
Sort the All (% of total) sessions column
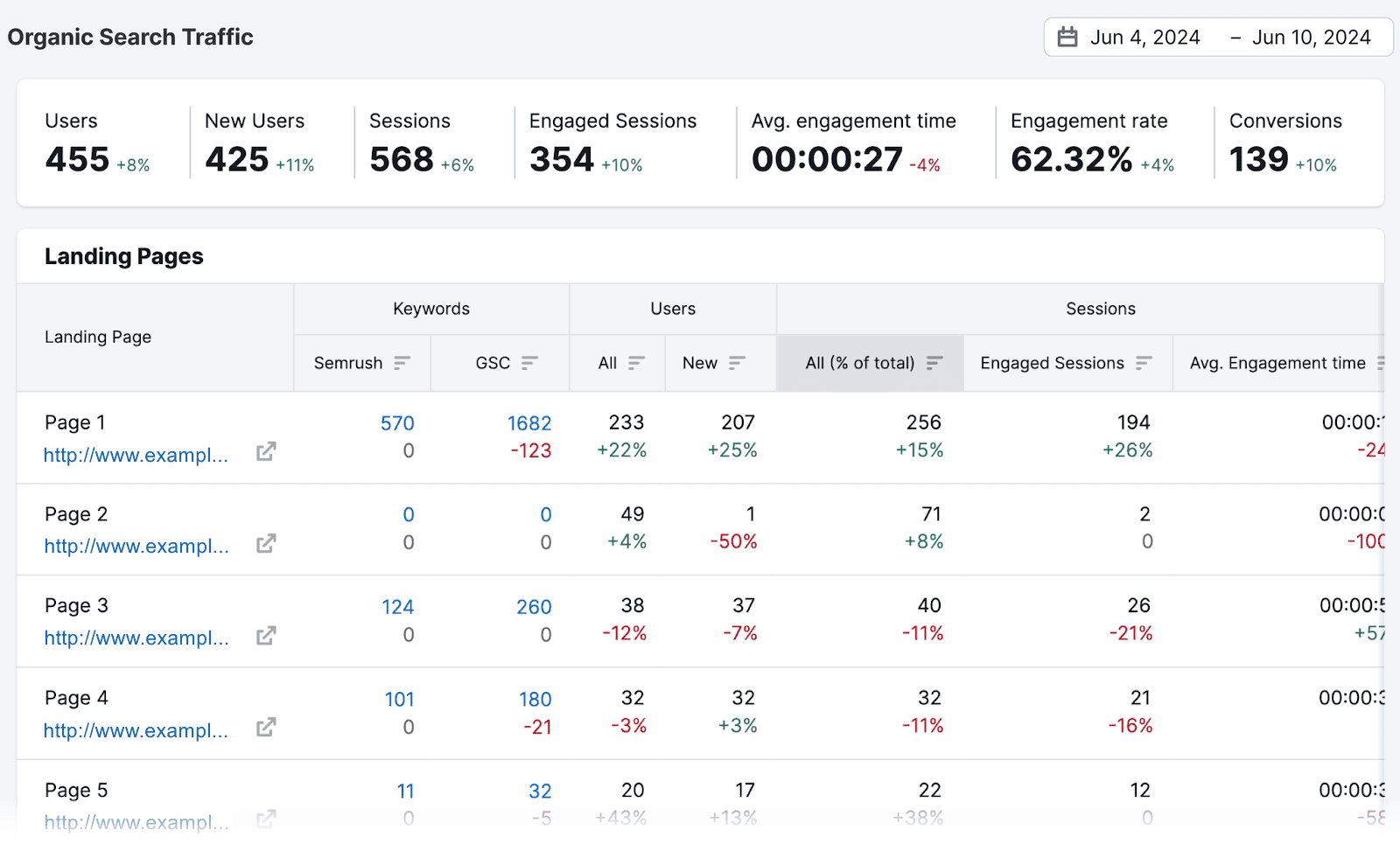[934, 362]
